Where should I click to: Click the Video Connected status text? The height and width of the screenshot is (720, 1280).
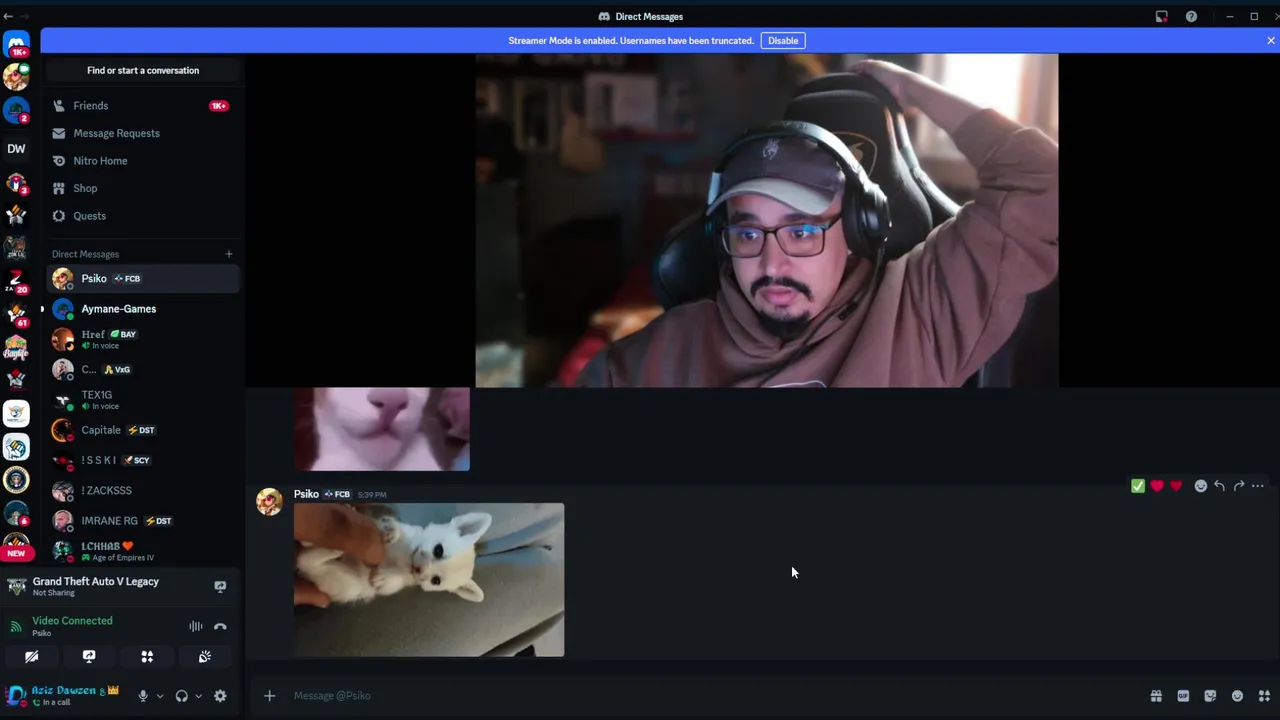pyautogui.click(x=72, y=621)
